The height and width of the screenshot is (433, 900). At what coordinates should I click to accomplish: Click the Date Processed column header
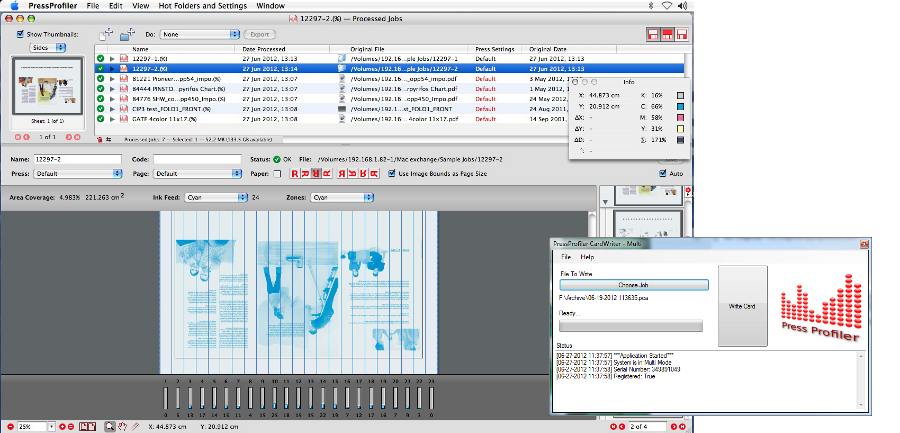click(283, 49)
